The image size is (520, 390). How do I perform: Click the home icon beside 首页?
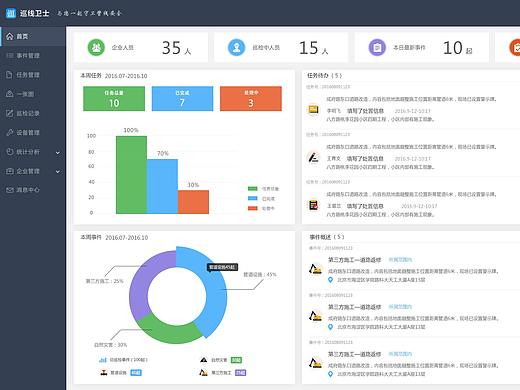10,36
